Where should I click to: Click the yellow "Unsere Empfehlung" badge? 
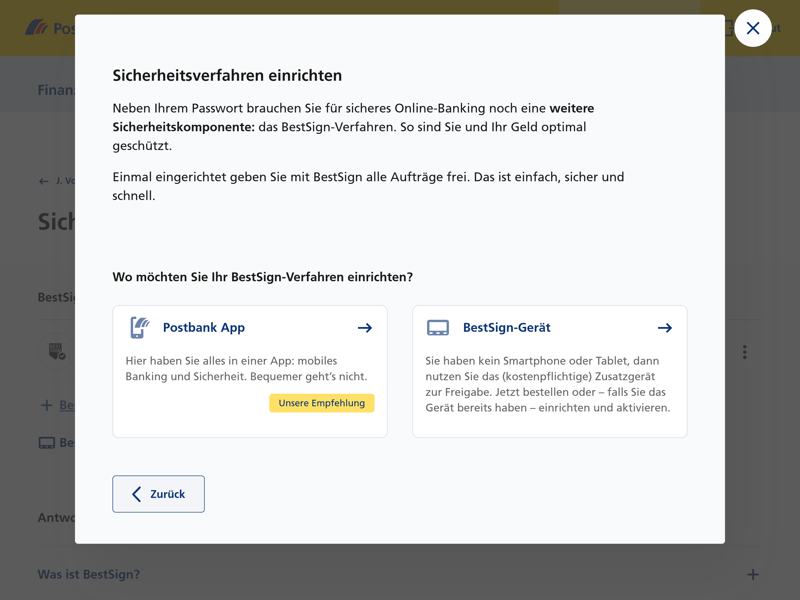(322, 403)
